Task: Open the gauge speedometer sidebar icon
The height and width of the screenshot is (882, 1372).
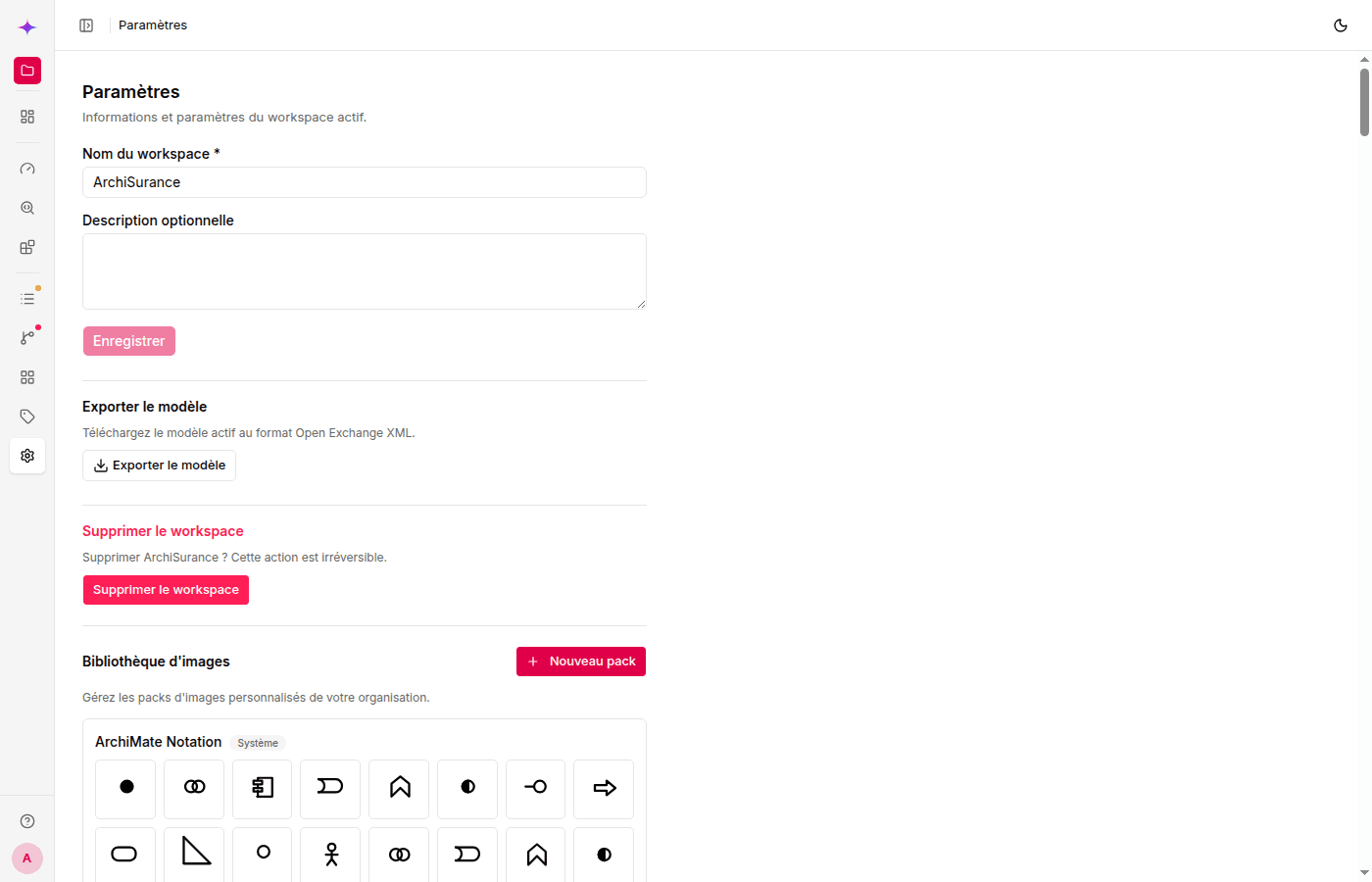Action: [x=27, y=169]
